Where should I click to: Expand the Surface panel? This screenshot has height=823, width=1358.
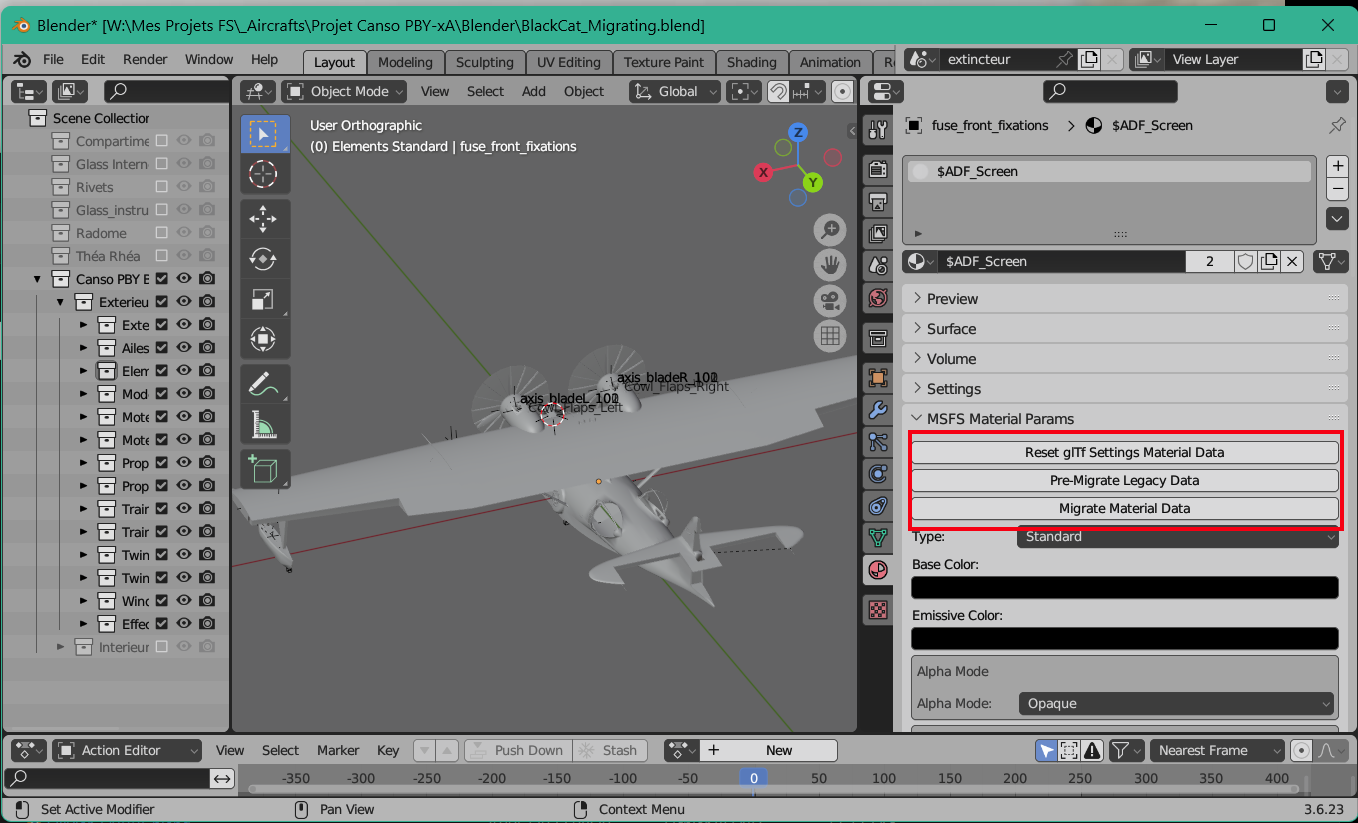pyautogui.click(x=951, y=329)
